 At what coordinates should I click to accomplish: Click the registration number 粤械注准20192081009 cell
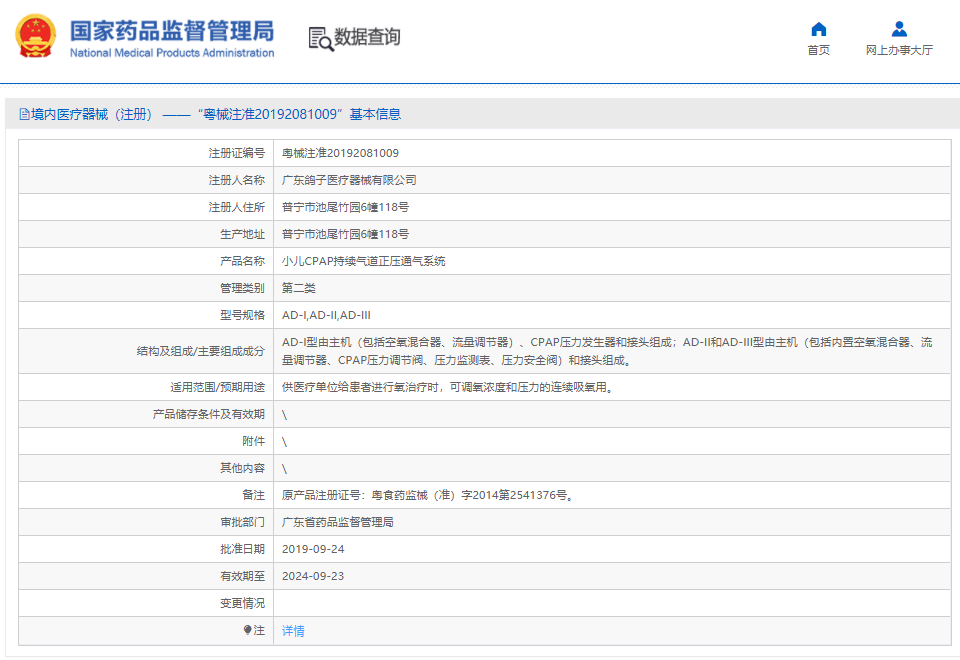[340, 153]
